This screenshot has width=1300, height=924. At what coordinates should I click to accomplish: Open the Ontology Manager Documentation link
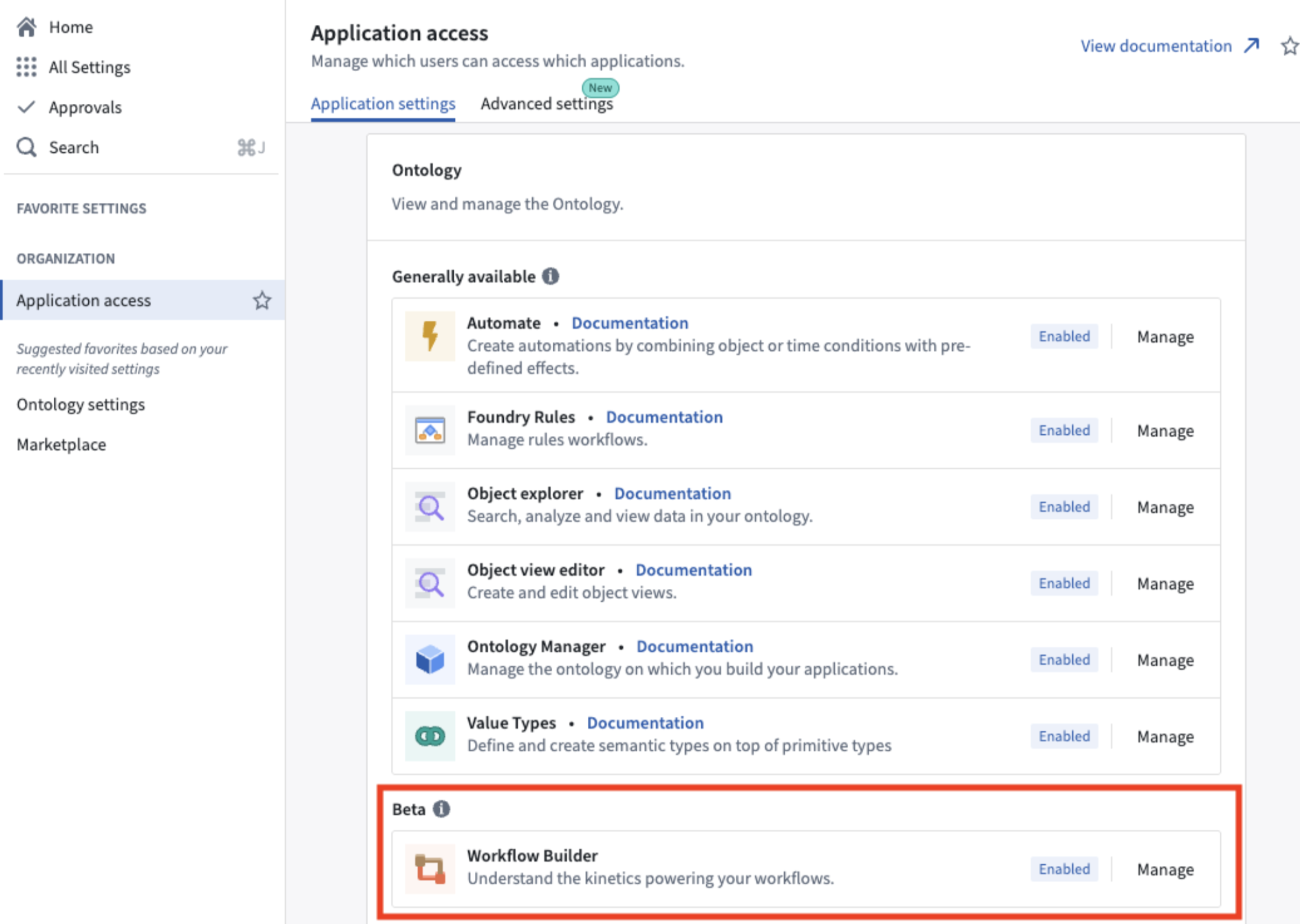point(695,646)
